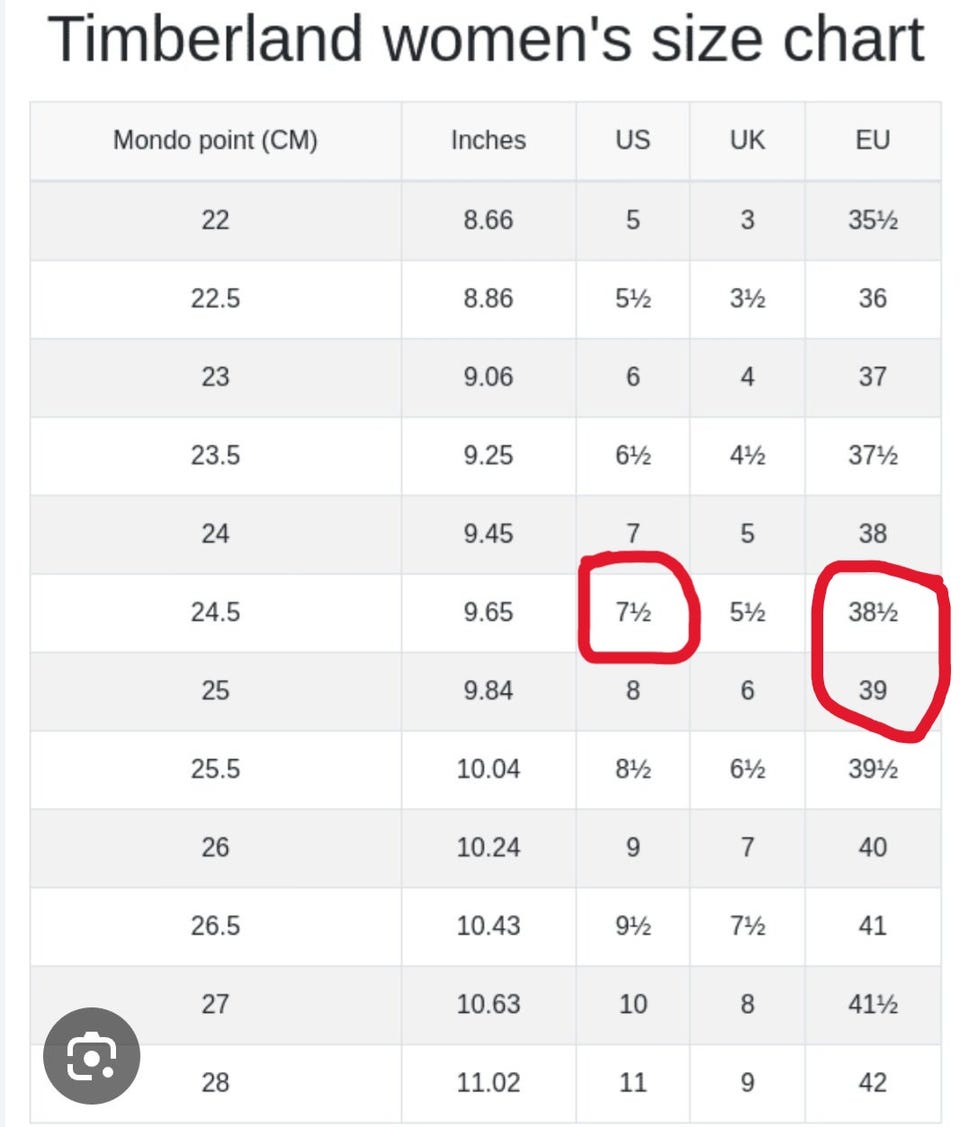Click the 11.02 inches cell
The height and width of the screenshot is (1127, 960).
489,1082
